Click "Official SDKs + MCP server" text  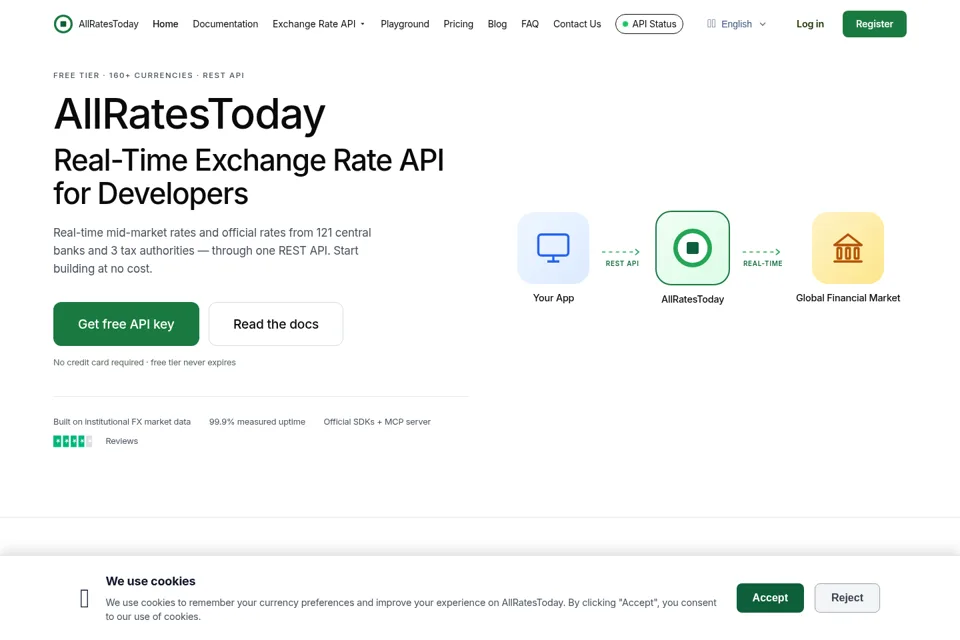[x=377, y=422]
